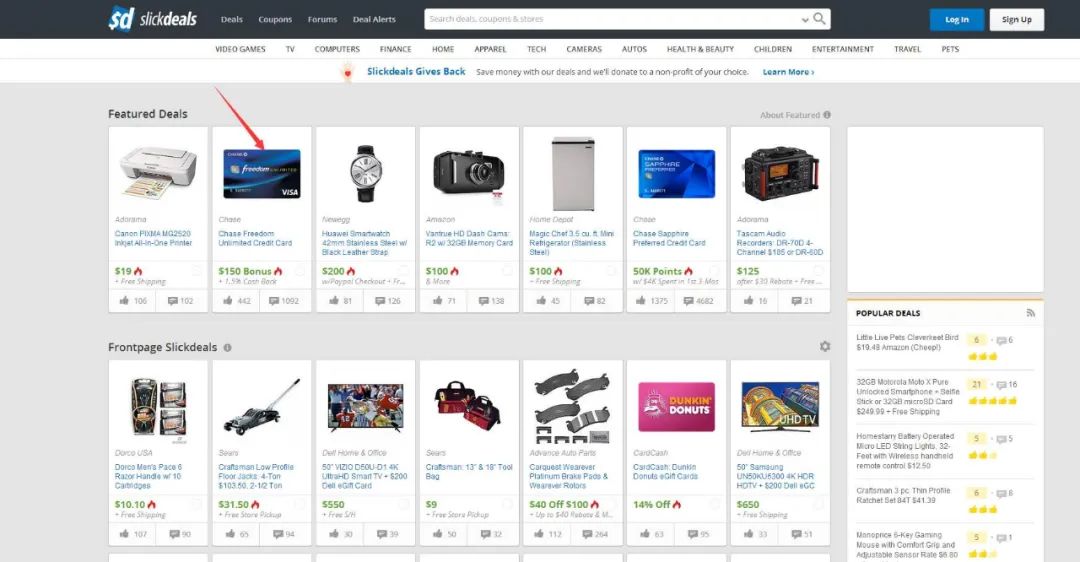Open the Dunkin Donuts eGift card image
The width and height of the screenshot is (1080, 562).
click(676, 407)
